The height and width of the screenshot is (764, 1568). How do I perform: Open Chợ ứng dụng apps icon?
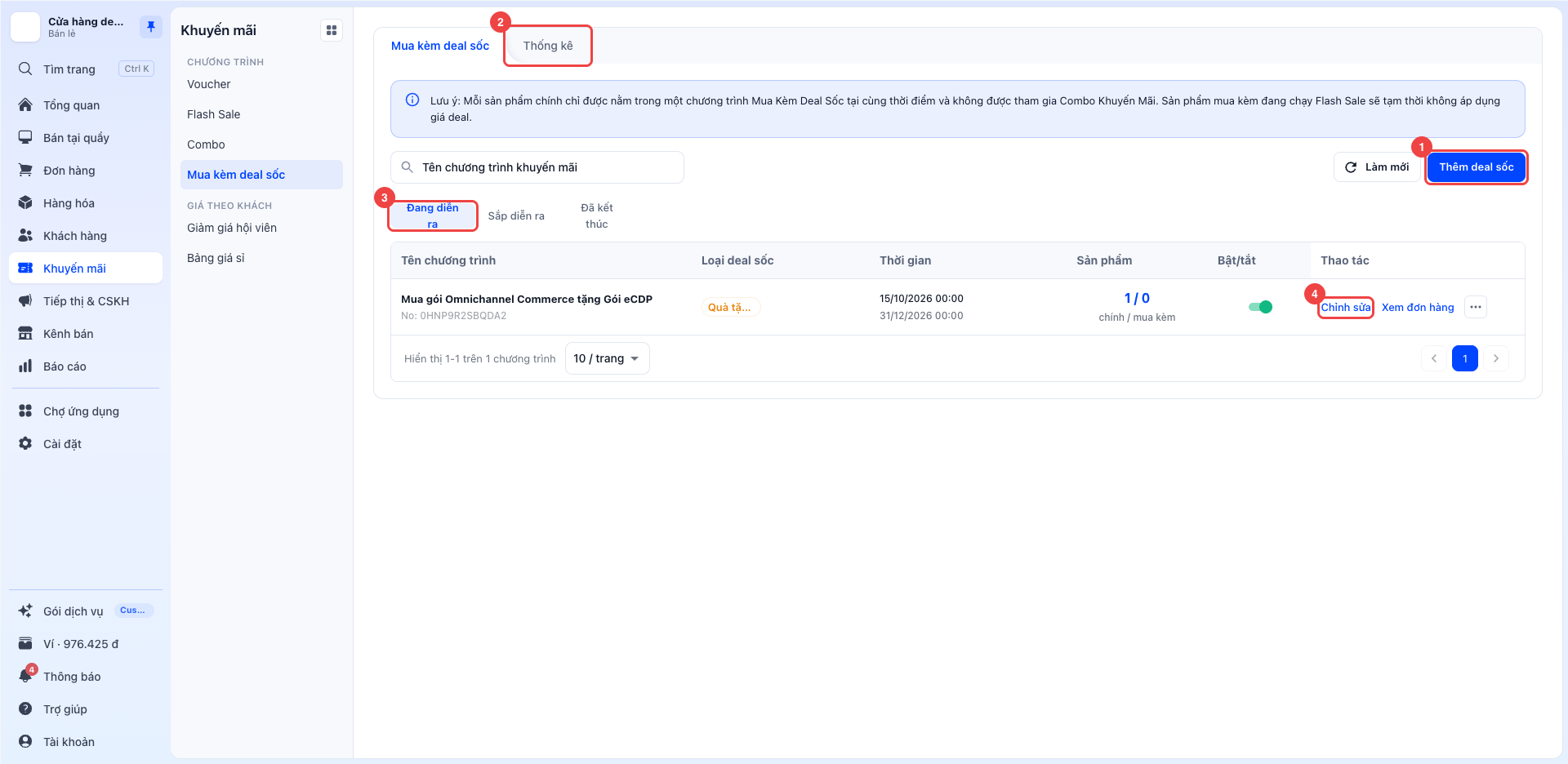pyautogui.click(x=25, y=411)
